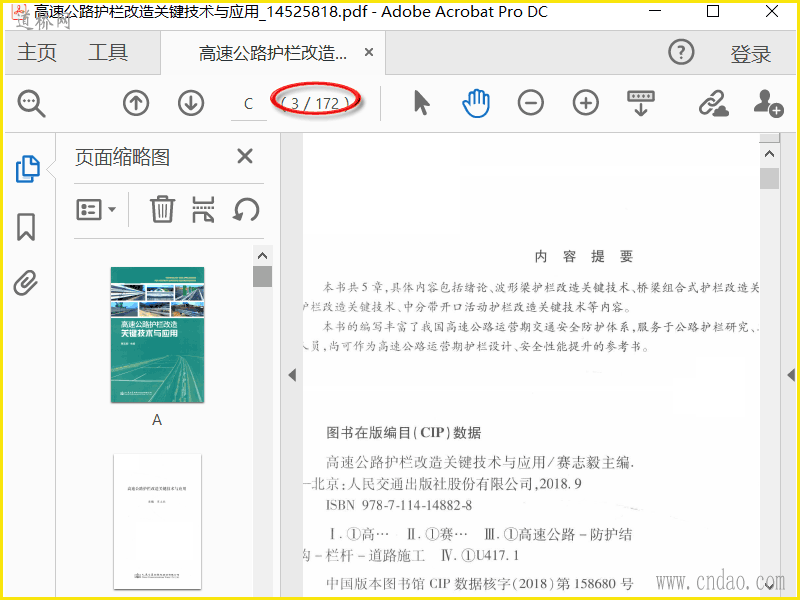The width and height of the screenshot is (800, 600).
Task: Open the attachments paperclip panel
Action: point(26,283)
